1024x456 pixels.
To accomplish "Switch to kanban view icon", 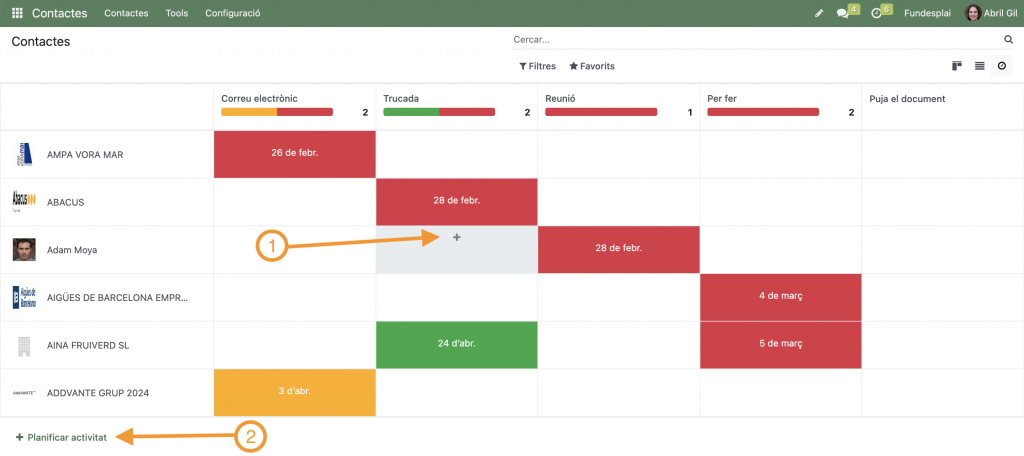I will 957,66.
